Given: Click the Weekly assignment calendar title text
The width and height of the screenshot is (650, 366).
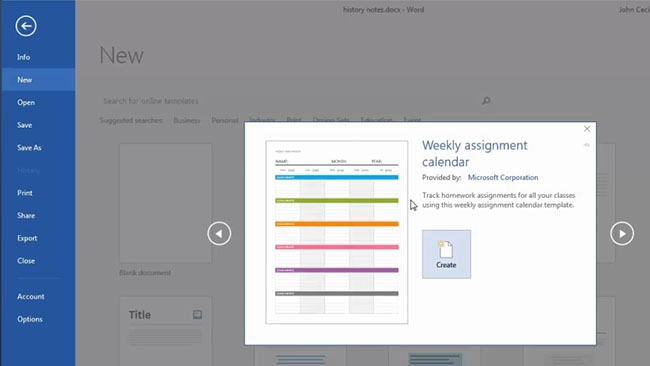Looking at the screenshot, I should click(x=475, y=153).
